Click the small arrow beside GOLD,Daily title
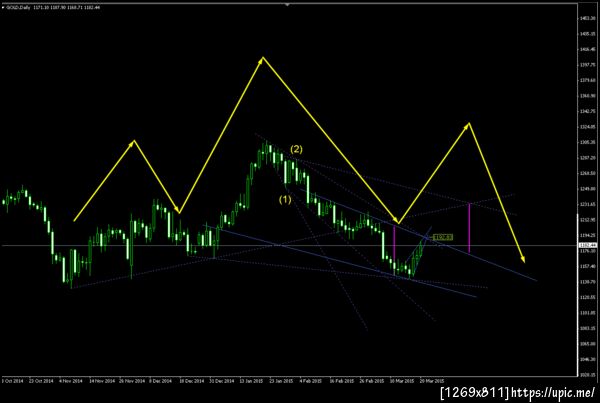This screenshot has width=600, height=403. coord(3,7)
